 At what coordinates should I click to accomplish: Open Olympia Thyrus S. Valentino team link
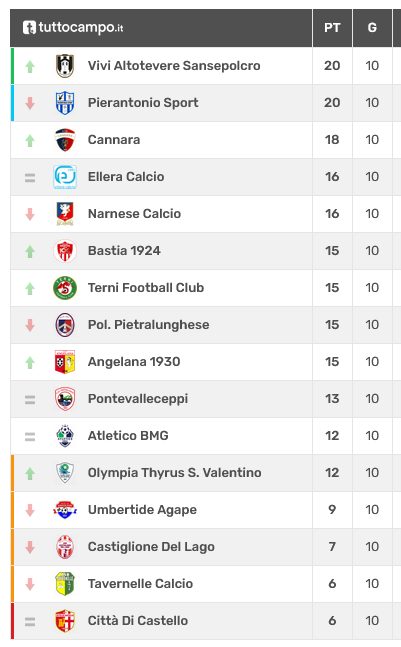click(x=175, y=472)
